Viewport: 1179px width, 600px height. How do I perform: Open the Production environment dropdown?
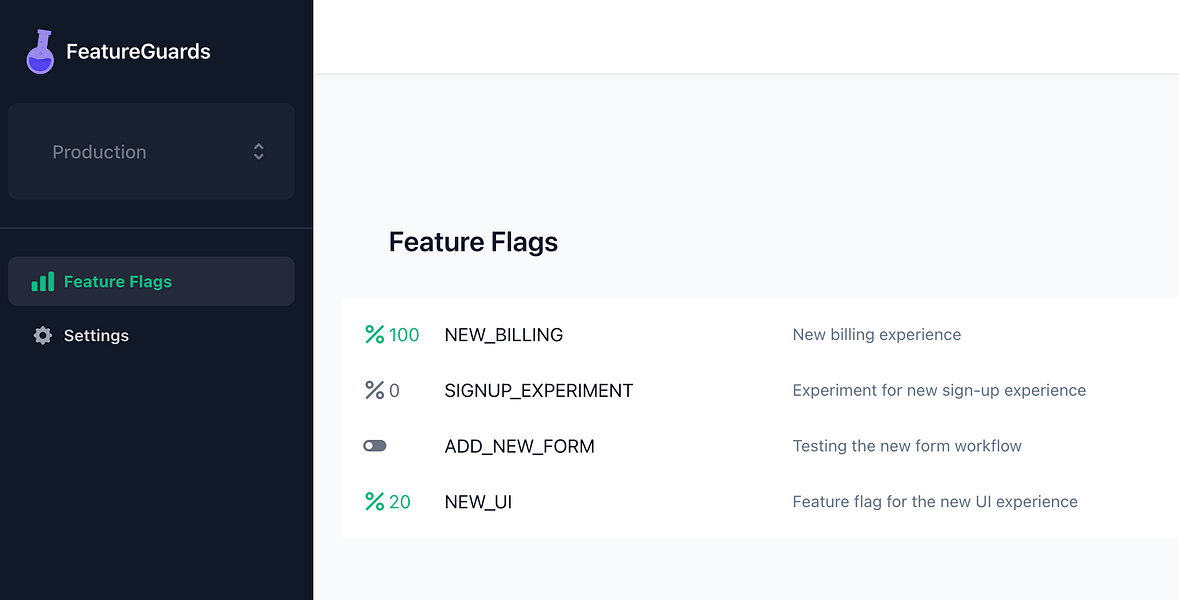[151, 151]
